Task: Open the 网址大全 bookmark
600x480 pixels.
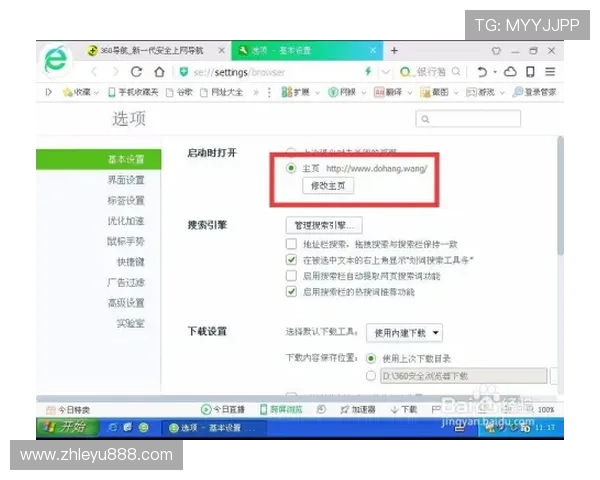Action: (222, 92)
